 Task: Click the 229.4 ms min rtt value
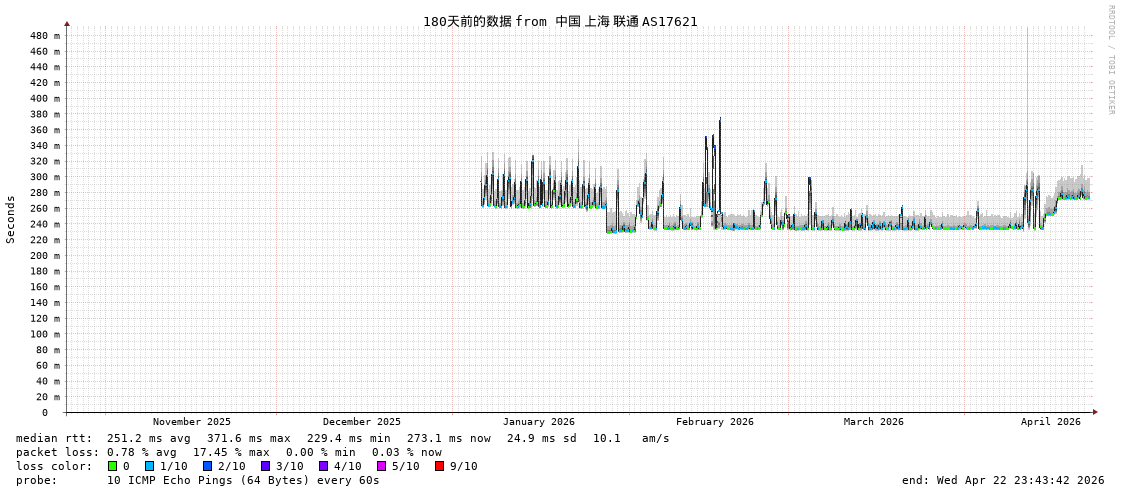pos(349,438)
